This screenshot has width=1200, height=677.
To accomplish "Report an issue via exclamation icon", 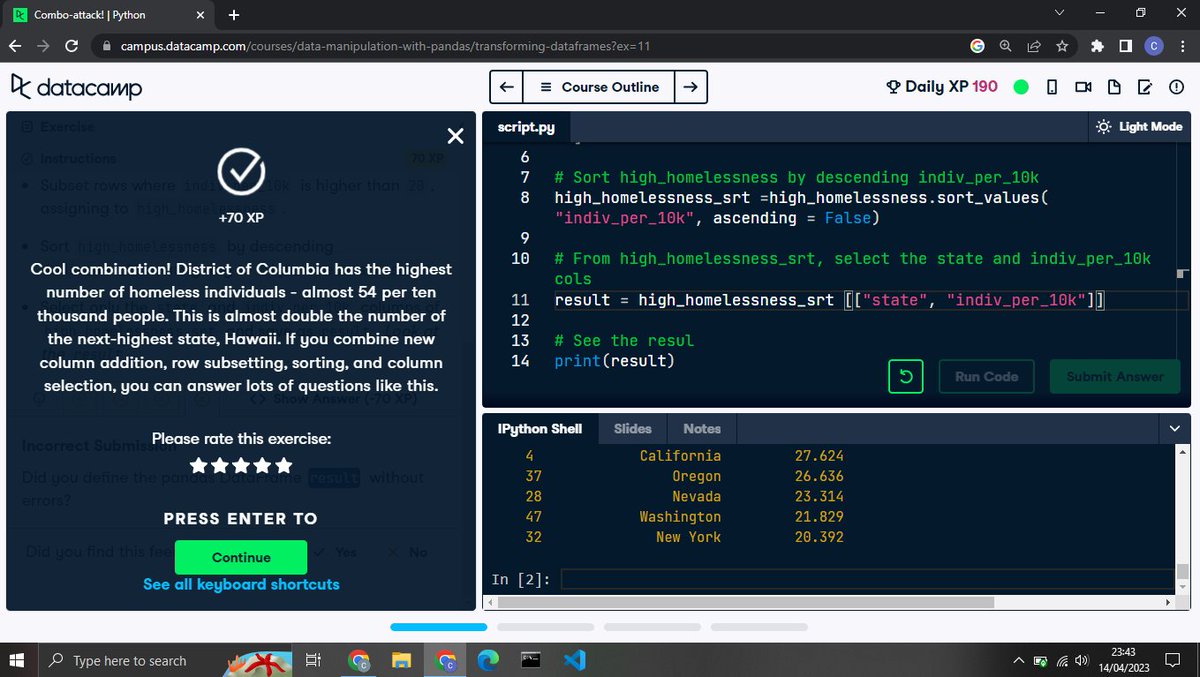I will pos(1175,87).
